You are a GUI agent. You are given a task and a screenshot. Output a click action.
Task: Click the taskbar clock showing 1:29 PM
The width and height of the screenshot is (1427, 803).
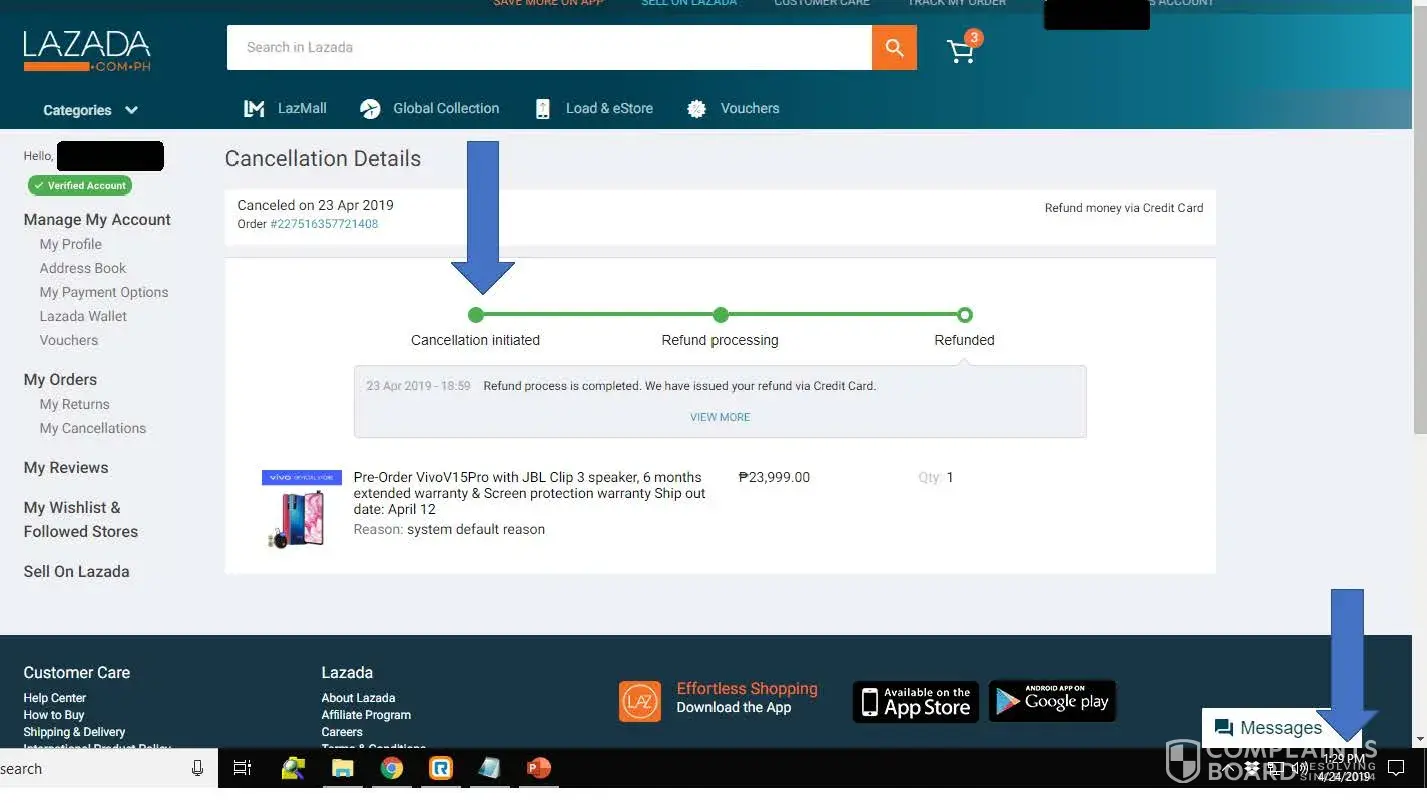(x=1344, y=768)
